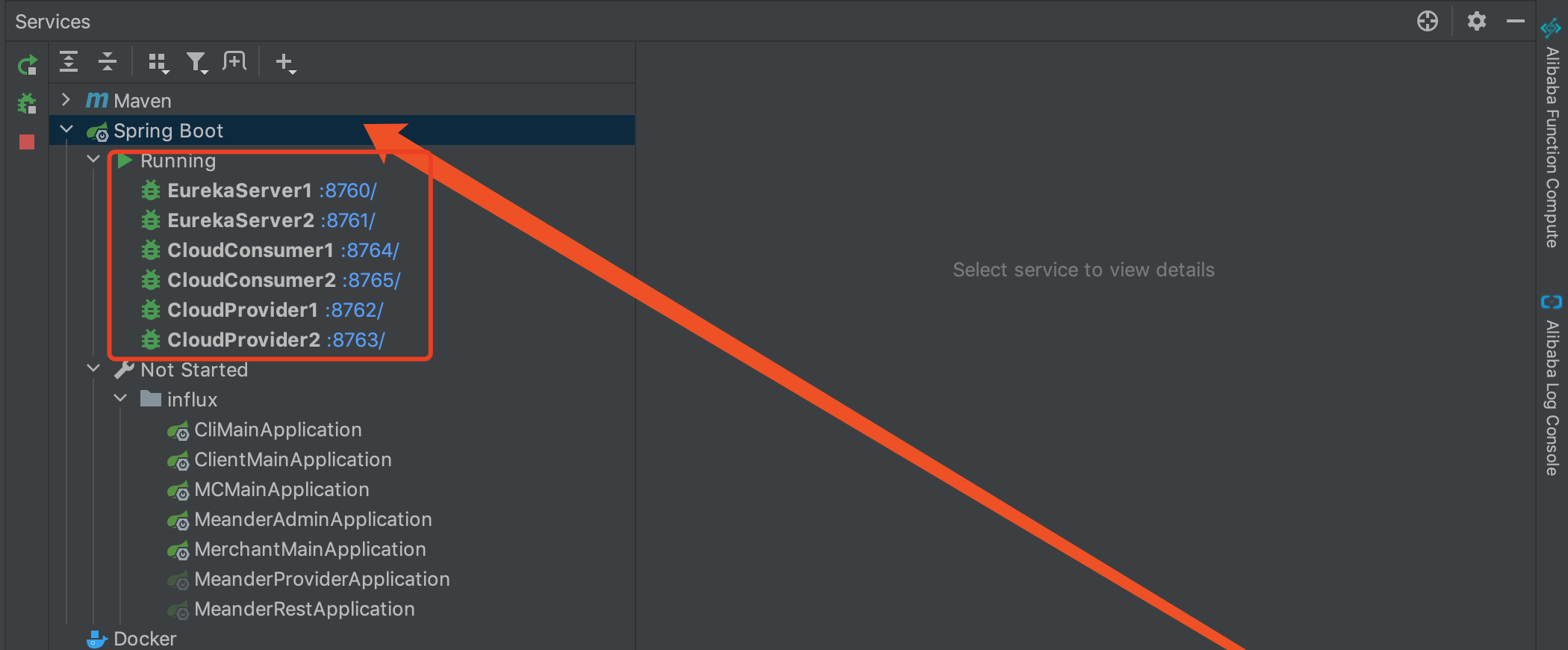Click Open in New Tab icon
The height and width of the screenshot is (650, 1568).
[234, 62]
